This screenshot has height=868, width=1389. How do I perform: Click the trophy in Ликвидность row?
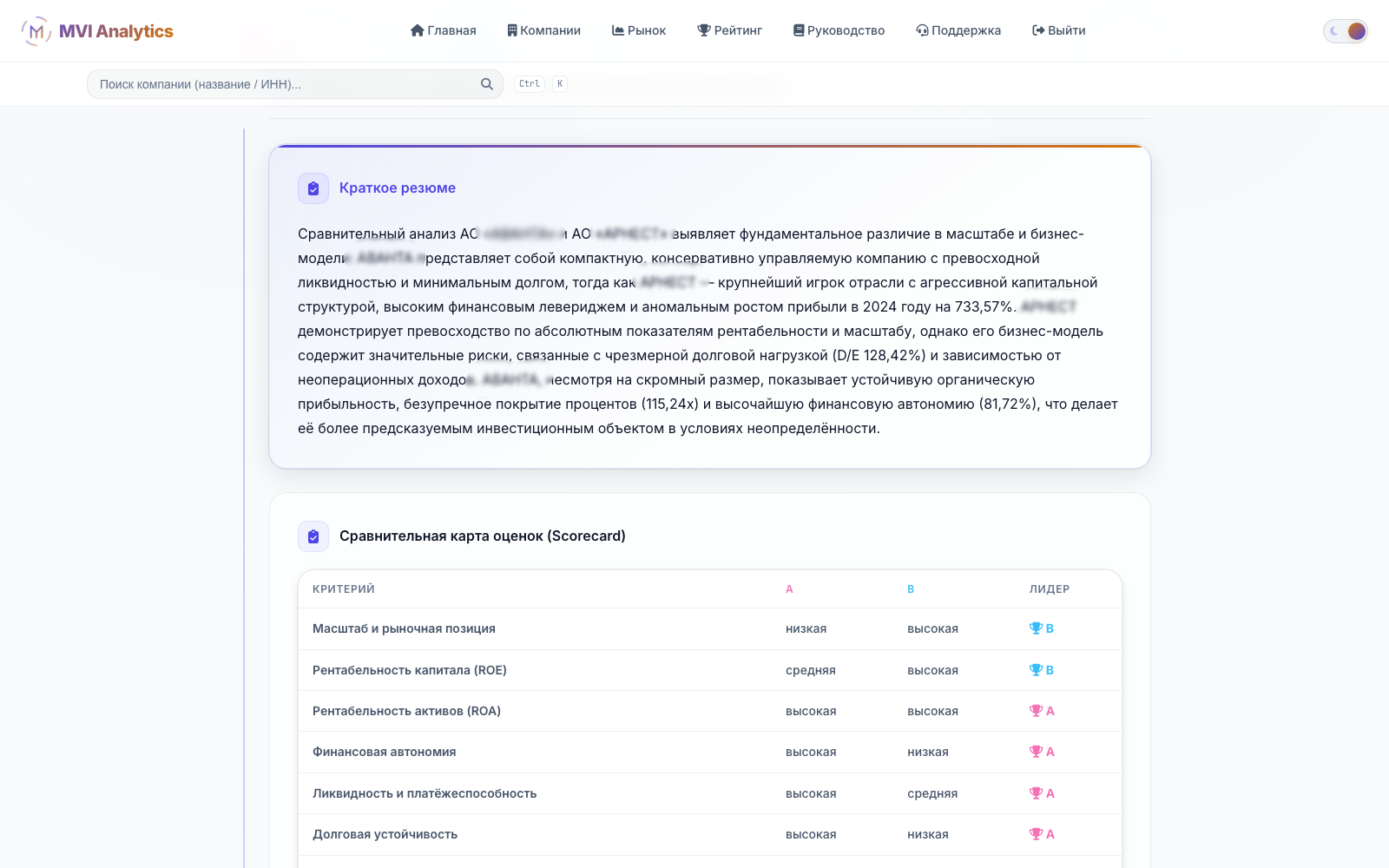(1036, 793)
